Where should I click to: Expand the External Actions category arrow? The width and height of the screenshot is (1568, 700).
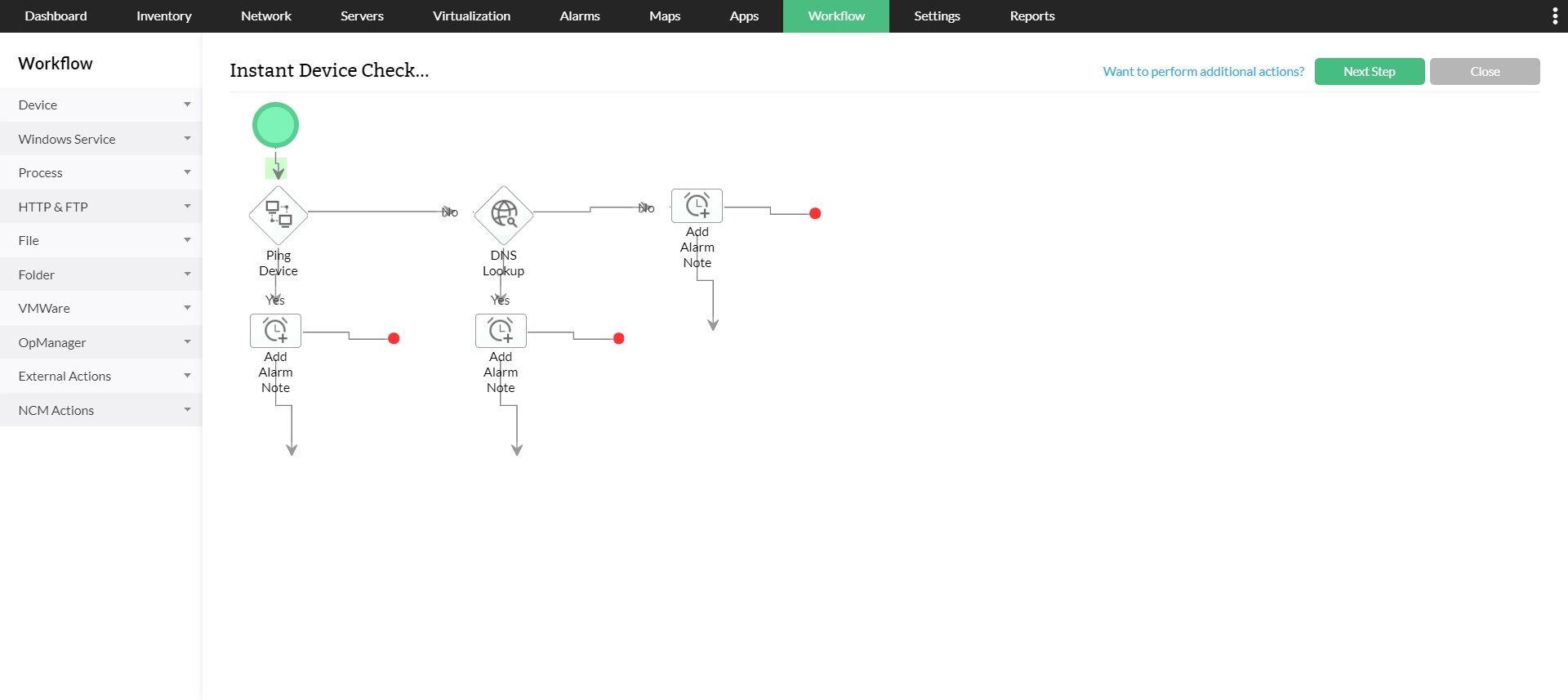(x=187, y=376)
